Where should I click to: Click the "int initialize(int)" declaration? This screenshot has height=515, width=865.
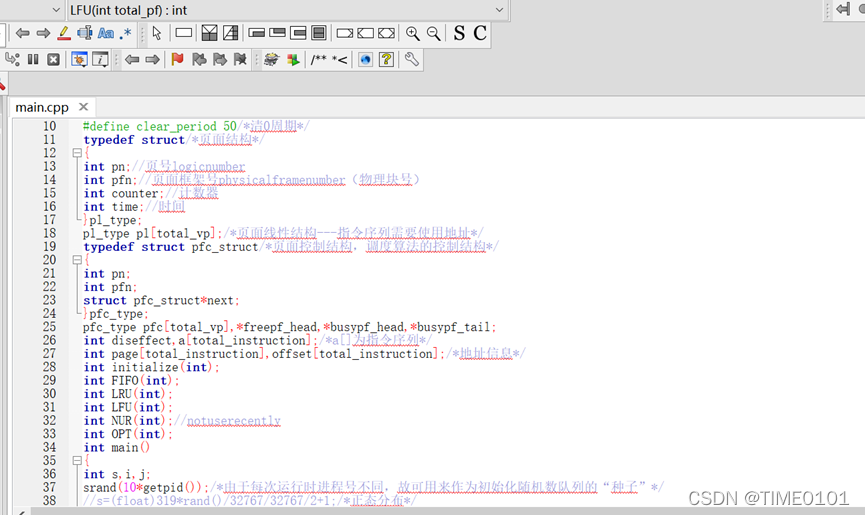point(151,367)
